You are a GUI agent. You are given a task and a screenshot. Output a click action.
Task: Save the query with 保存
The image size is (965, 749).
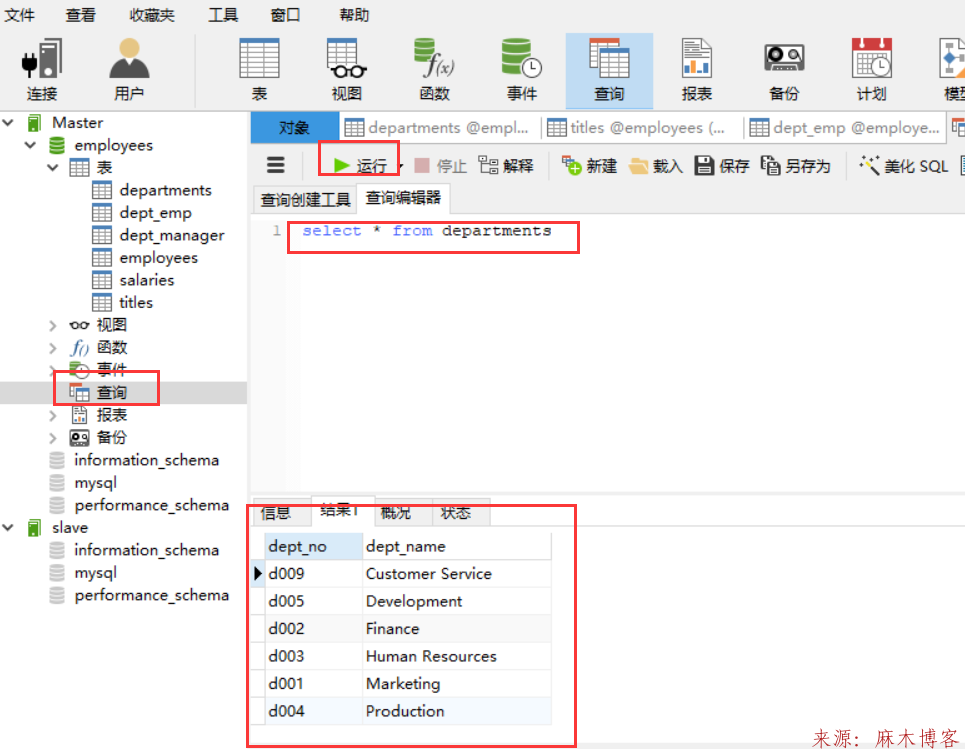722,166
